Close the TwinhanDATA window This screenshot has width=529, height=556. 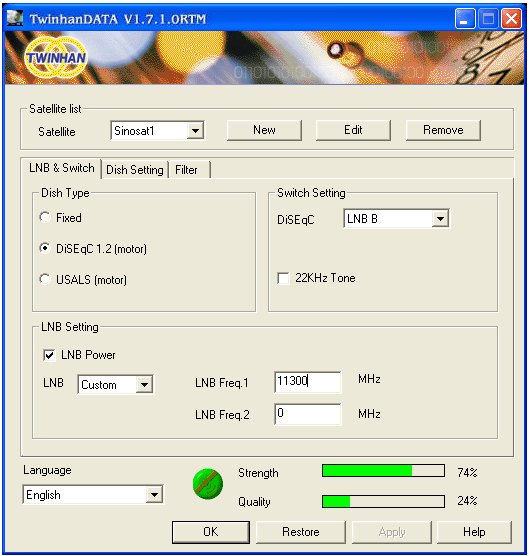[511, 19]
